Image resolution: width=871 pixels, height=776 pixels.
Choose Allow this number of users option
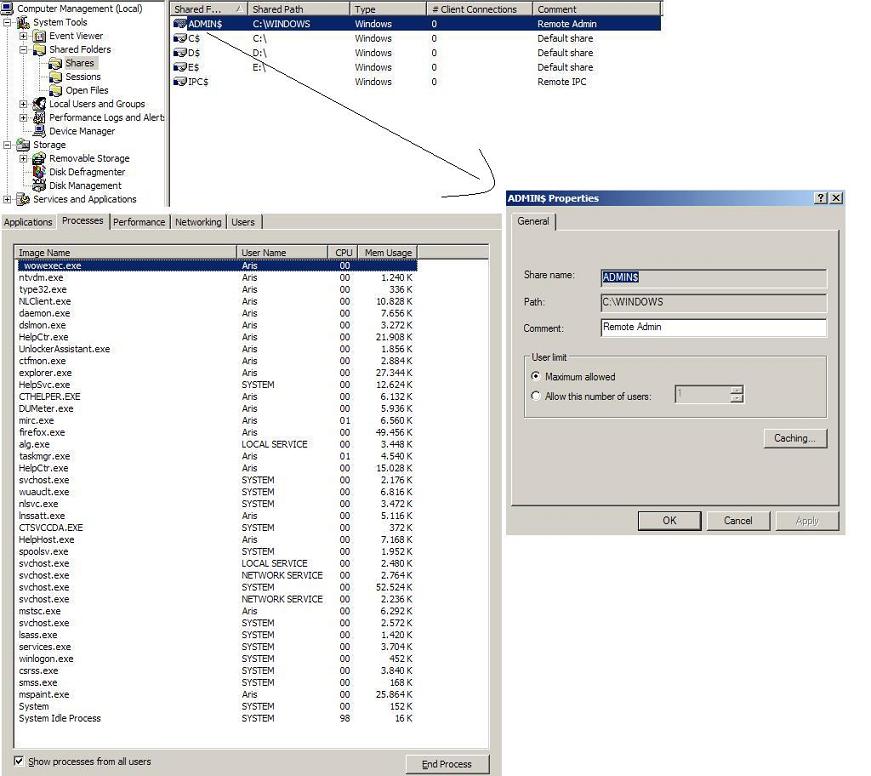536,396
